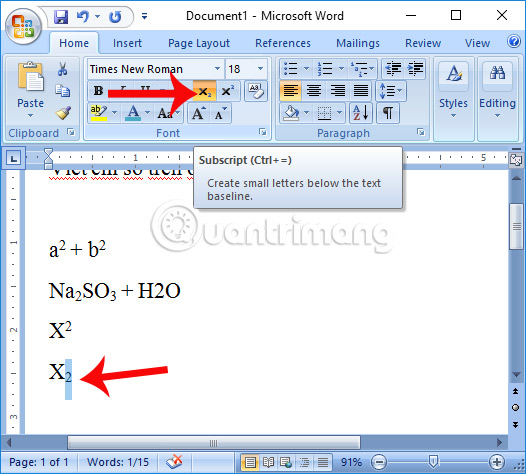
Task: Increase paragraph indent
Action: coord(415,69)
